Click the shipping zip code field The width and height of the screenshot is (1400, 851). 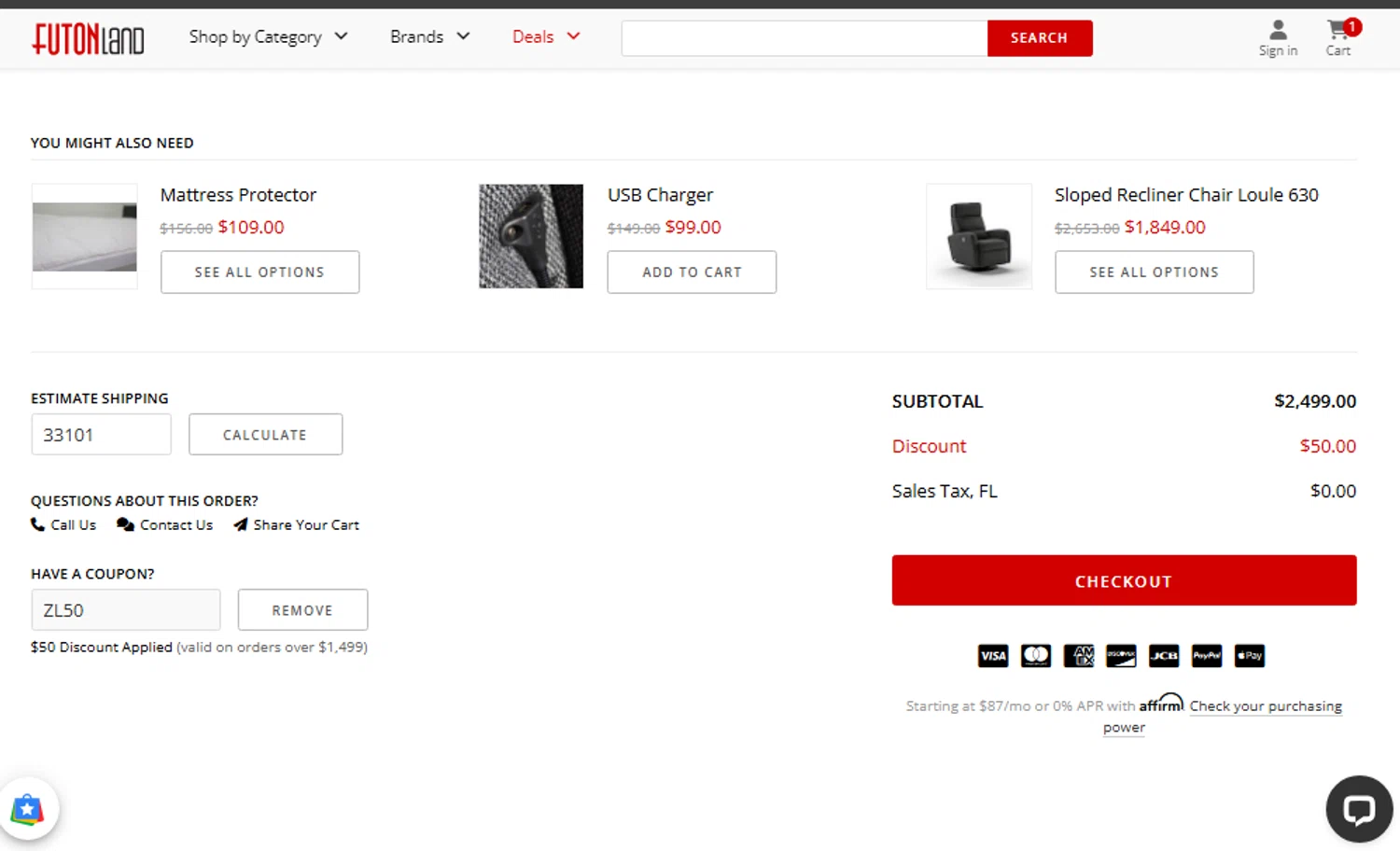click(101, 435)
